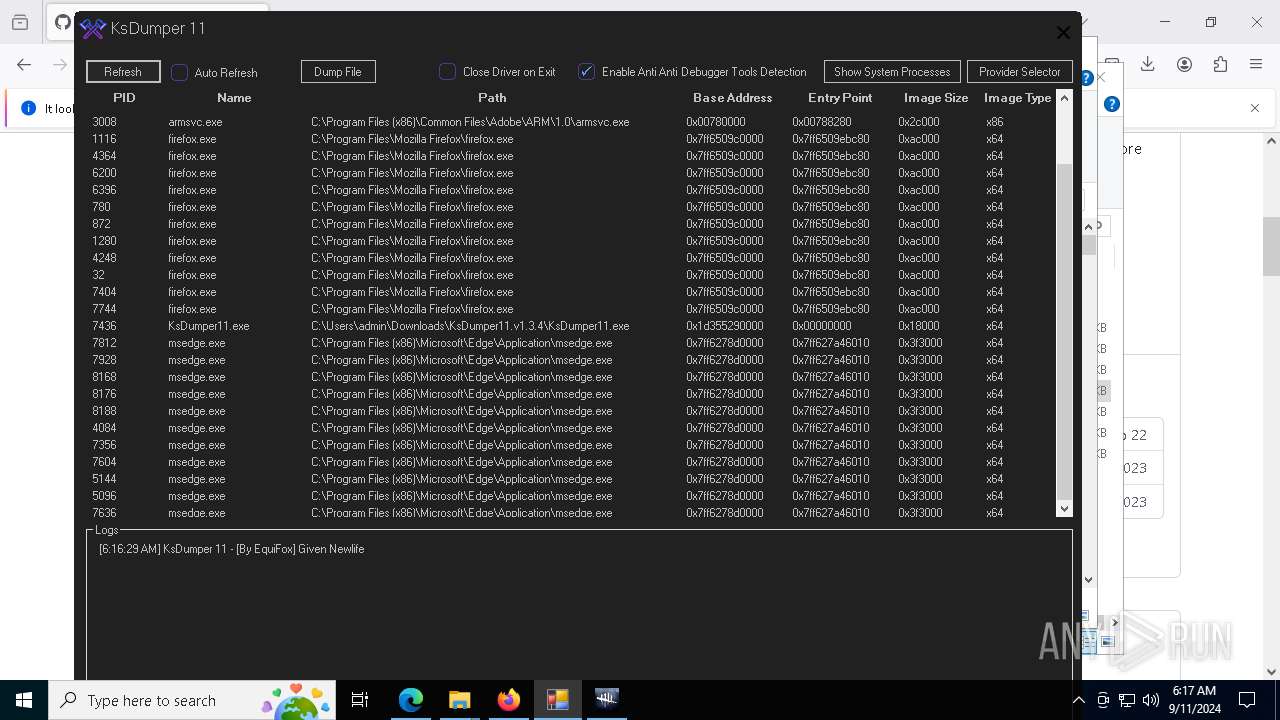Click the x86 image type cell
This screenshot has height=720, width=1280.
pos(994,122)
